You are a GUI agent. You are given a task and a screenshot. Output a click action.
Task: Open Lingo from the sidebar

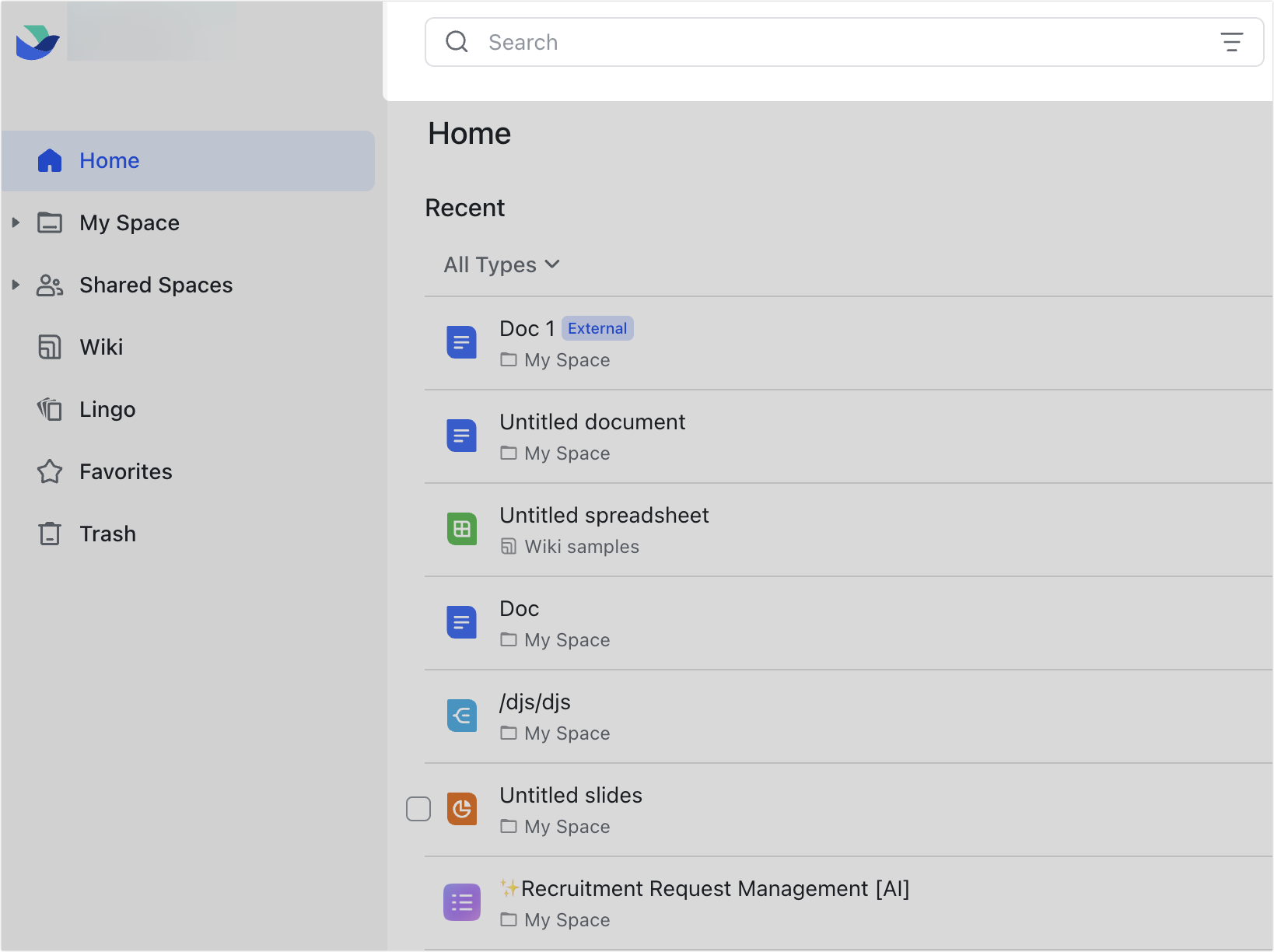pyautogui.click(x=107, y=409)
